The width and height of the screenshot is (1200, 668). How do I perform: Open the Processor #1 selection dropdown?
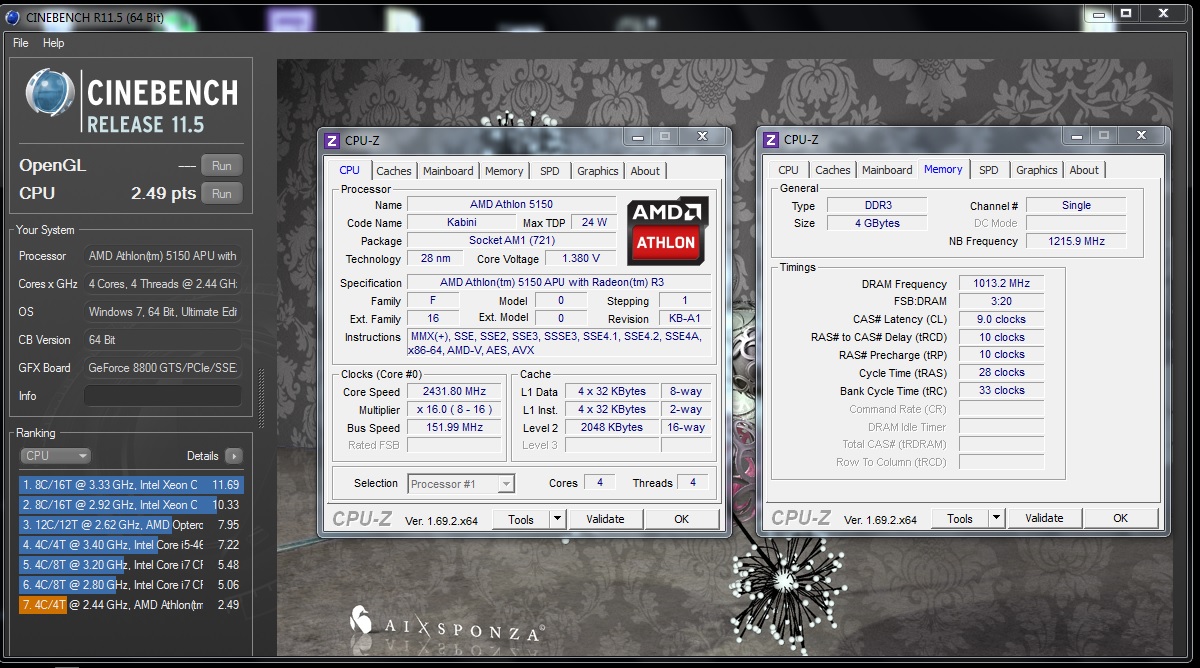[461, 484]
